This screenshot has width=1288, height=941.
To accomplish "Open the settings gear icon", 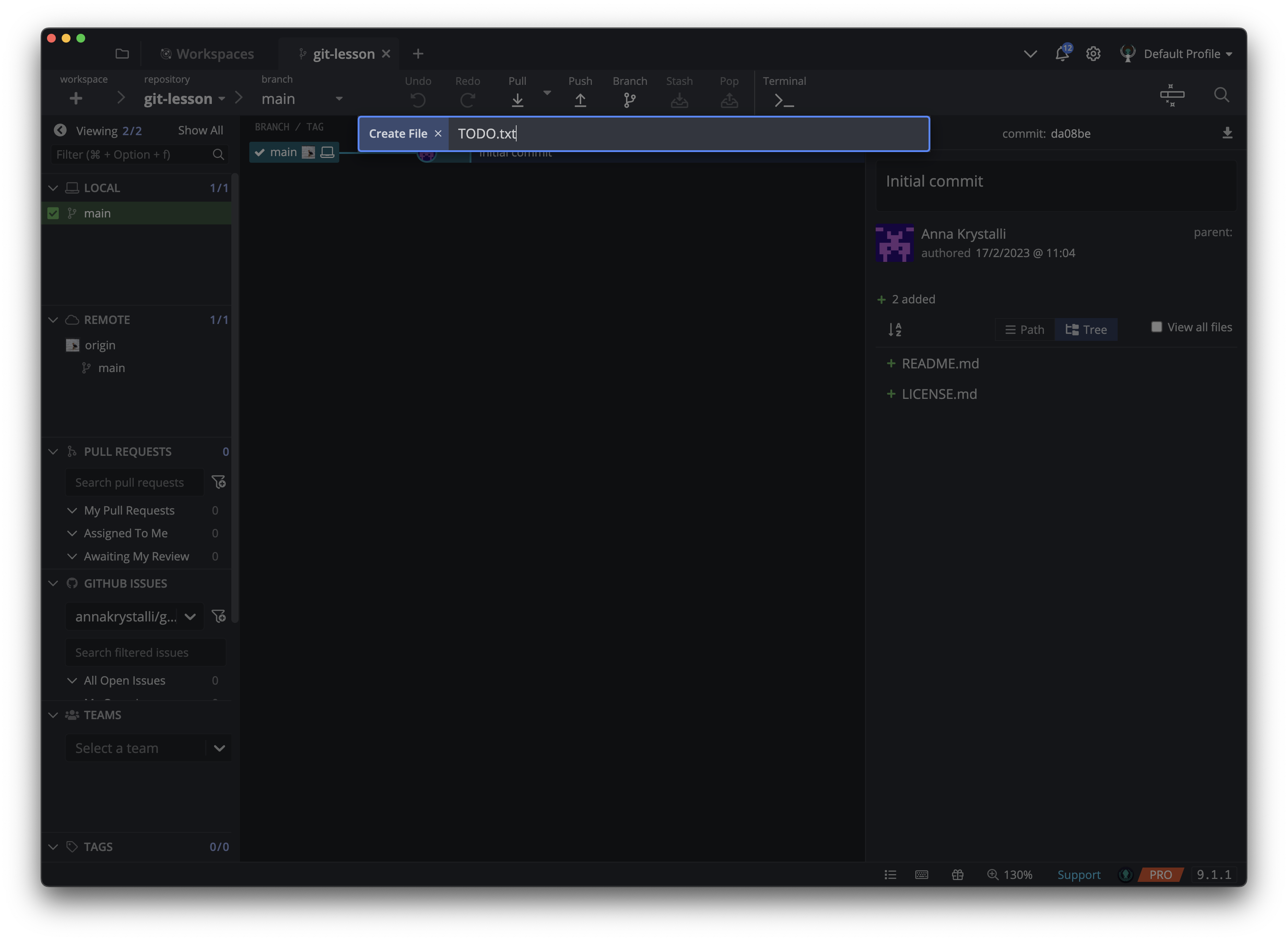I will tap(1093, 54).
